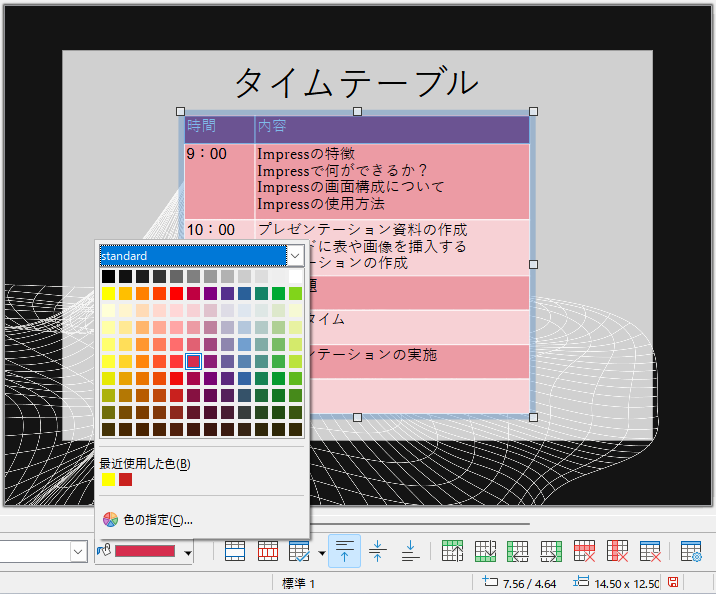Image resolution: width=716 pixels, height=594 pixels.
Task: Insert a column before
Action: (518, 551)
